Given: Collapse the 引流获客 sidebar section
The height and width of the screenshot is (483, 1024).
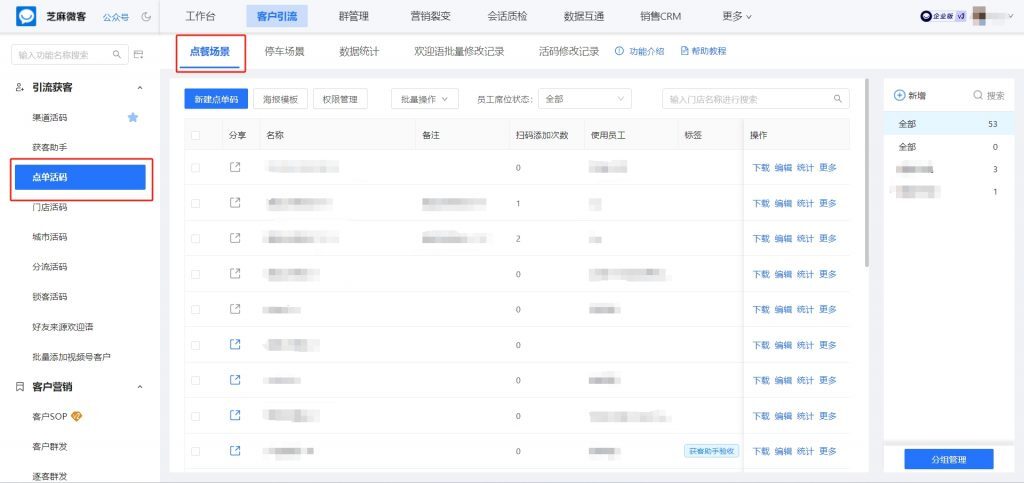Looking at the screenshot, I should (139, 87).
